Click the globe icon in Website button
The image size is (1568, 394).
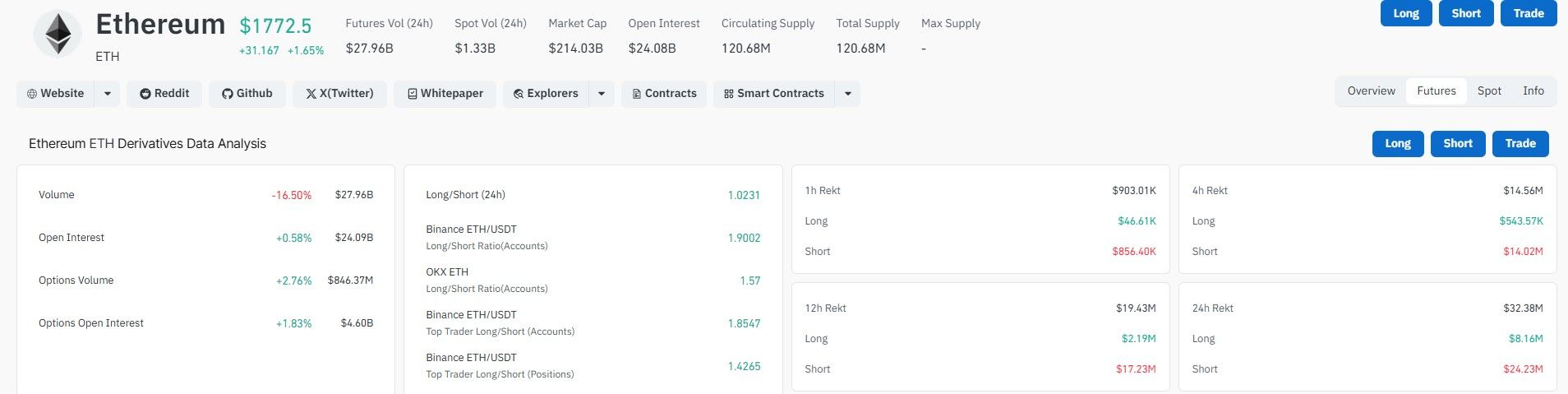tap(32, 94)
